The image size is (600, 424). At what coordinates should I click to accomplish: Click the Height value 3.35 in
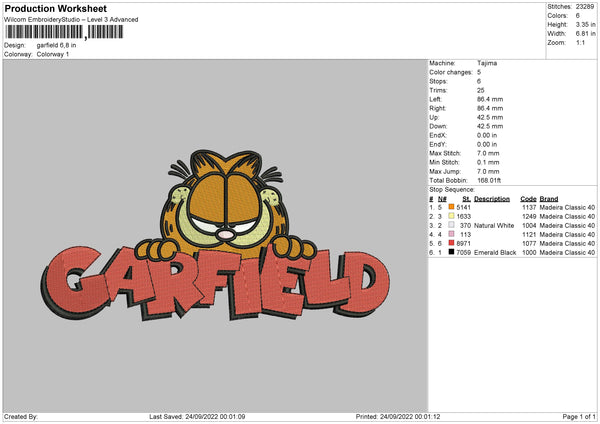click(x=585, y=24)
